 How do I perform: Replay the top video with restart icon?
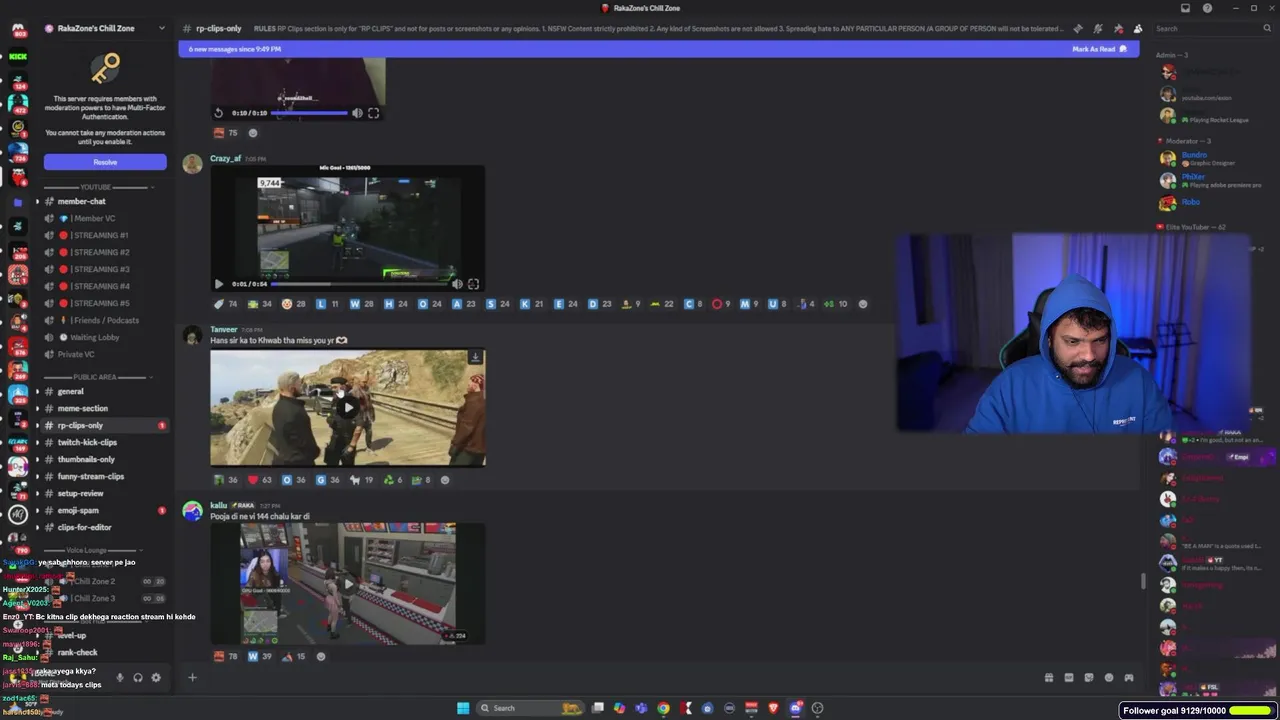[219, 113]
